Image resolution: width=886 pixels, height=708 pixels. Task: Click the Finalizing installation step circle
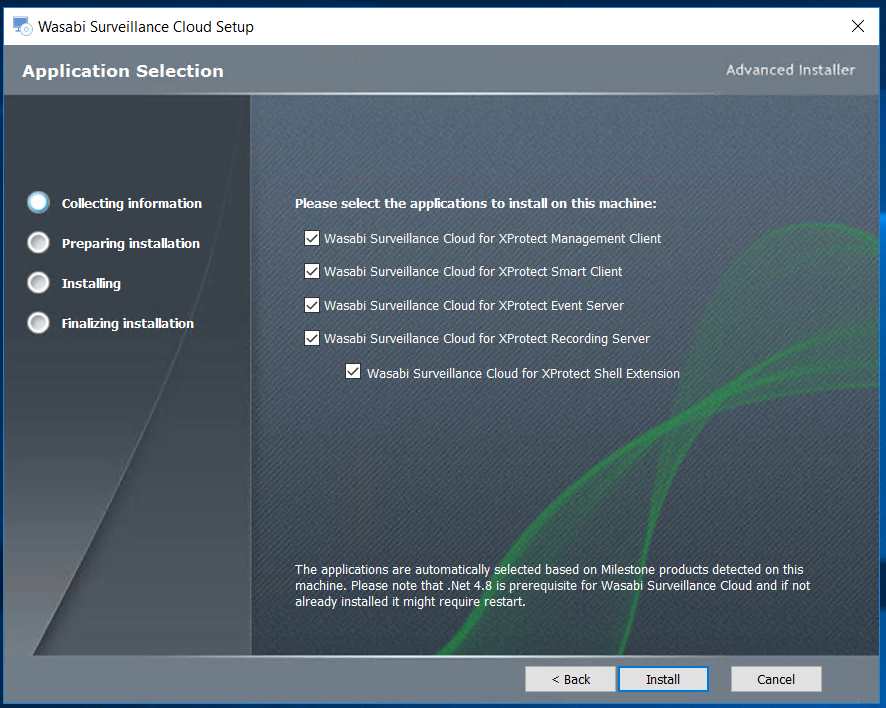[38, 323]
